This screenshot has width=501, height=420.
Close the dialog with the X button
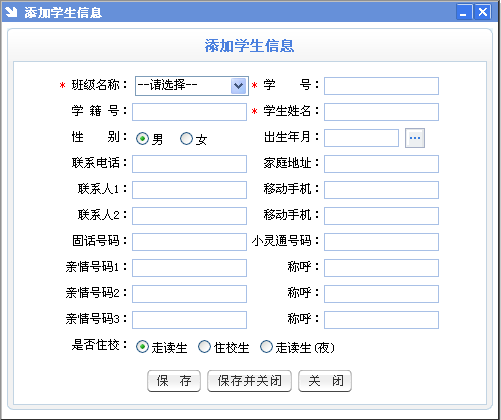click(482, 12)
